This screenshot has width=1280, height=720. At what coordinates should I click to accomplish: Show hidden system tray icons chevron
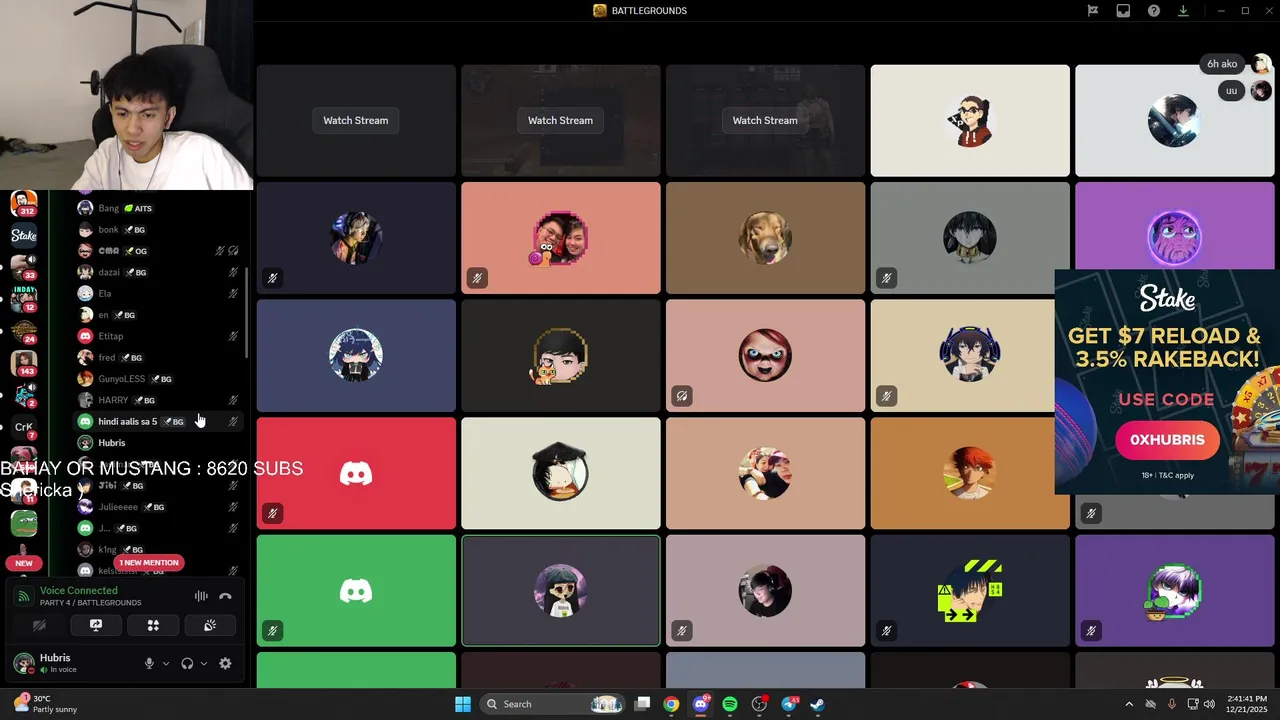[1129, 704]
